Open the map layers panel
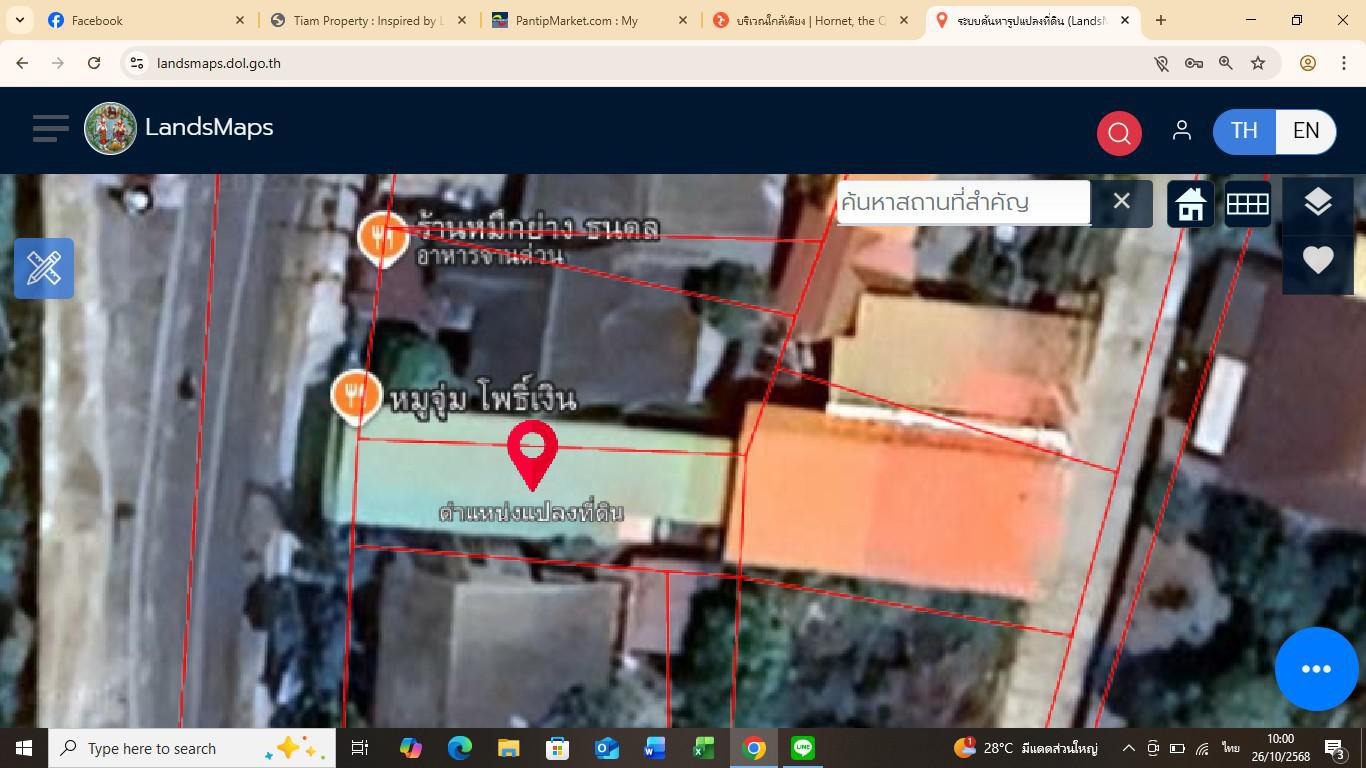The height and width of the screenshot is (768, 1366). (1317, 203)
